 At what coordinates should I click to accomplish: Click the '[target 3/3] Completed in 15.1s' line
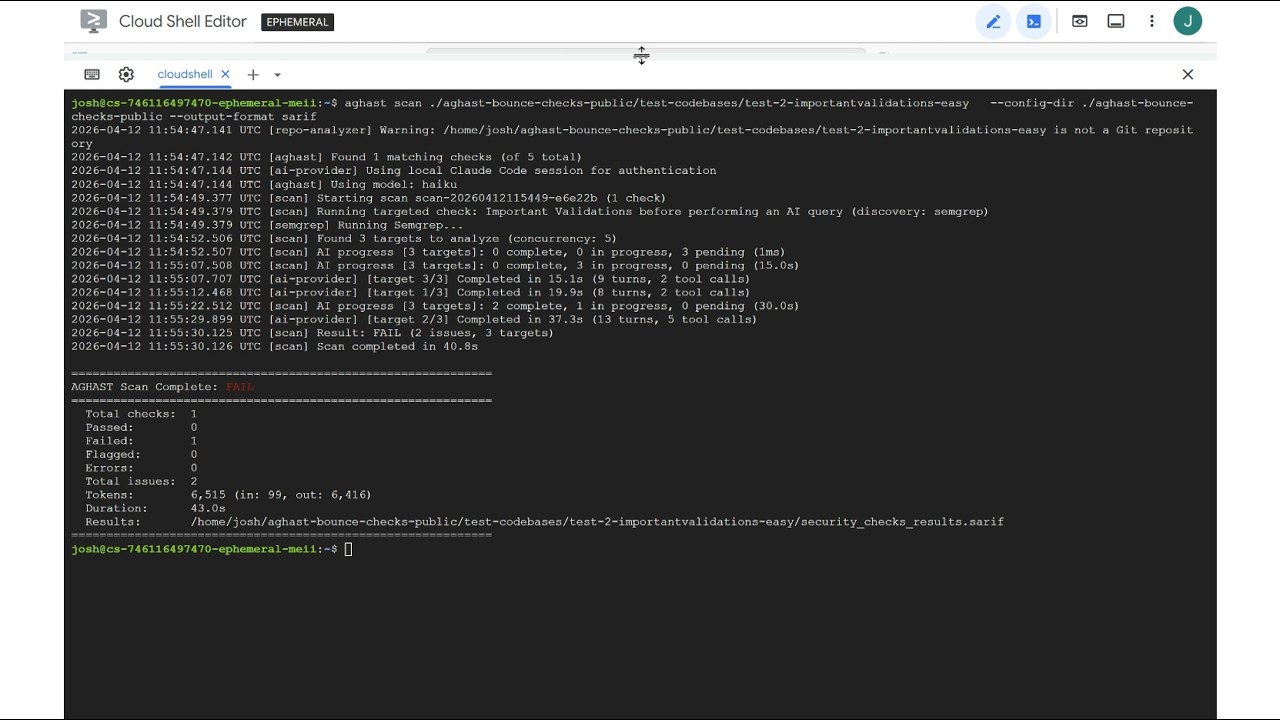coord(410,279)
